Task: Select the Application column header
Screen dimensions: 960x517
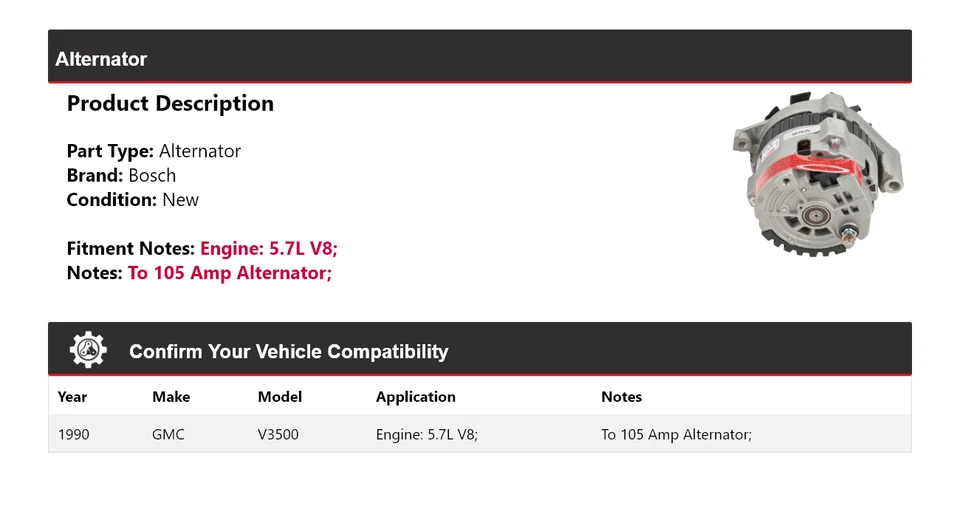Action: [416, 397]
